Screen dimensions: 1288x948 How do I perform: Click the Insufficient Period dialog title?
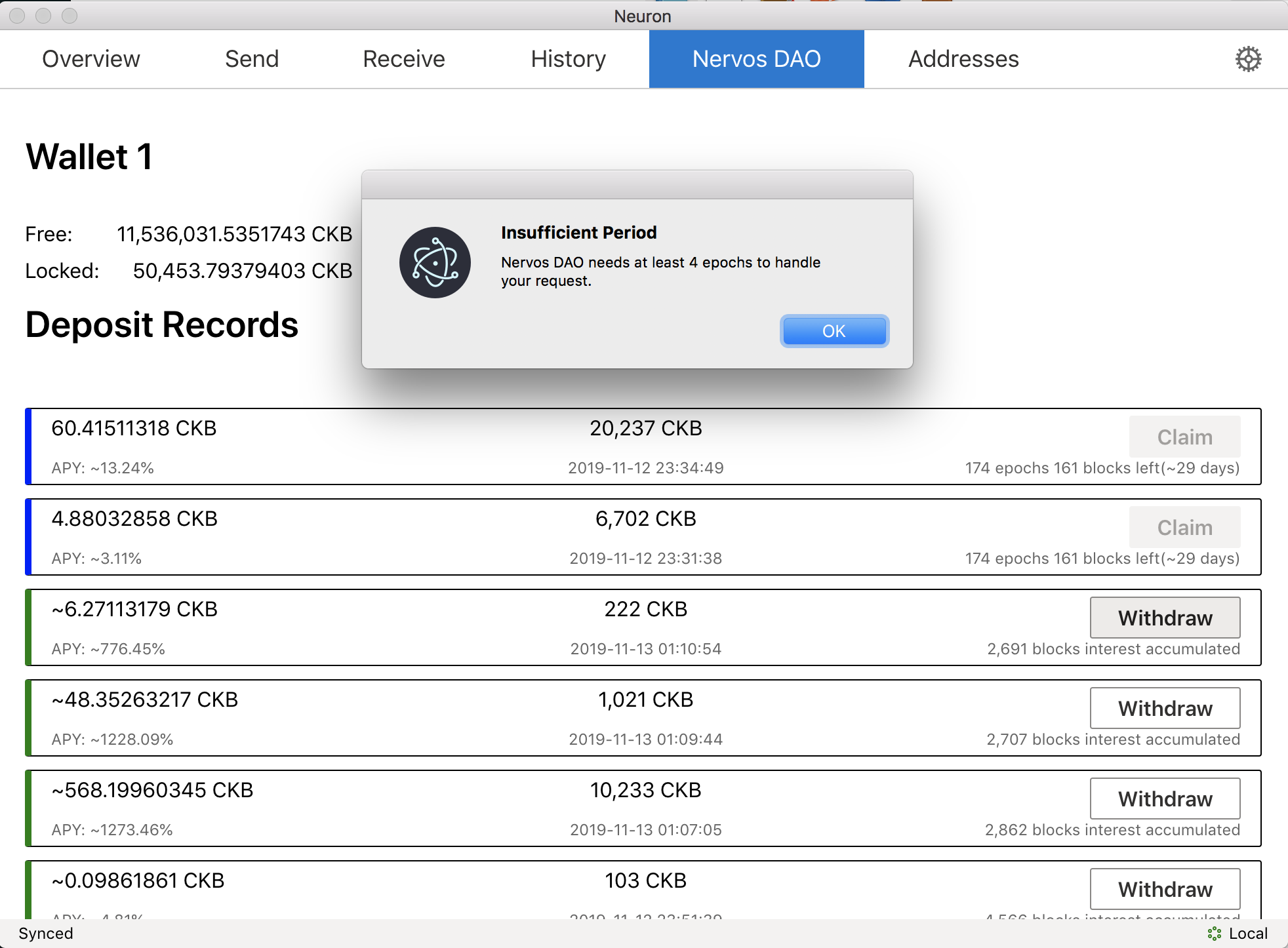coord(578,233)
